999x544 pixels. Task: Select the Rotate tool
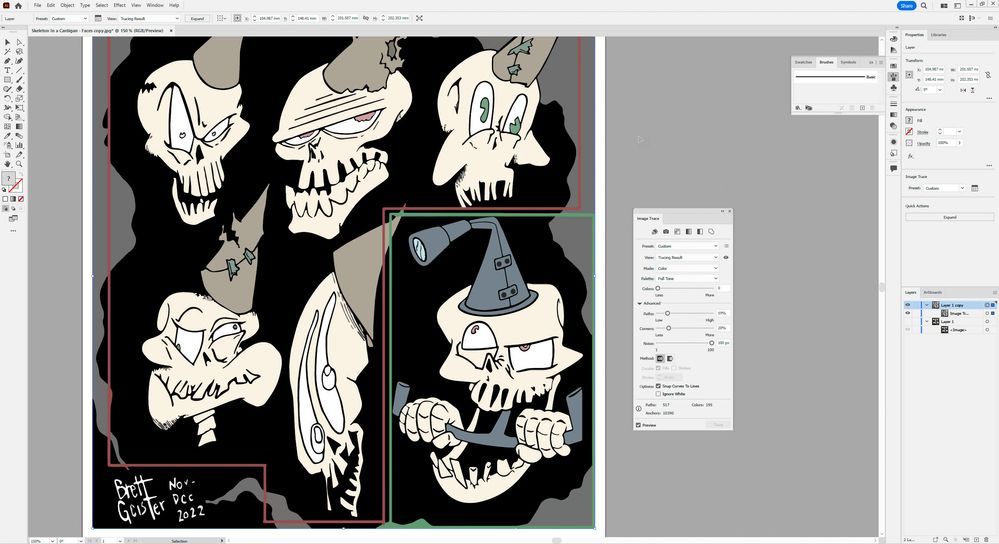coord(8,99)
